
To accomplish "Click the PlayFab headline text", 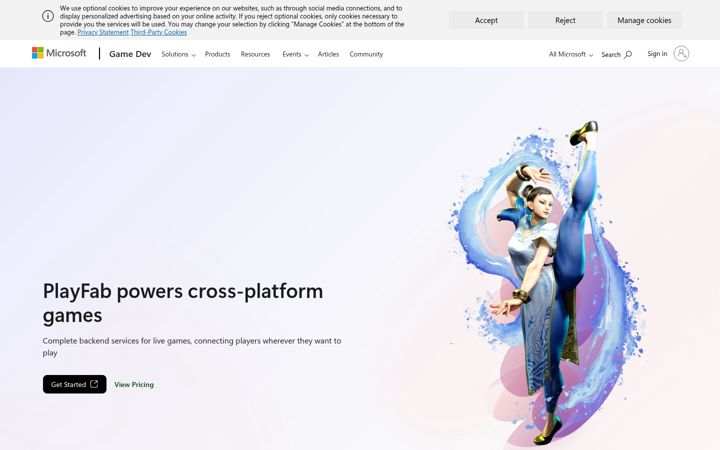I will pyautogui.click(x=183, y=303).
